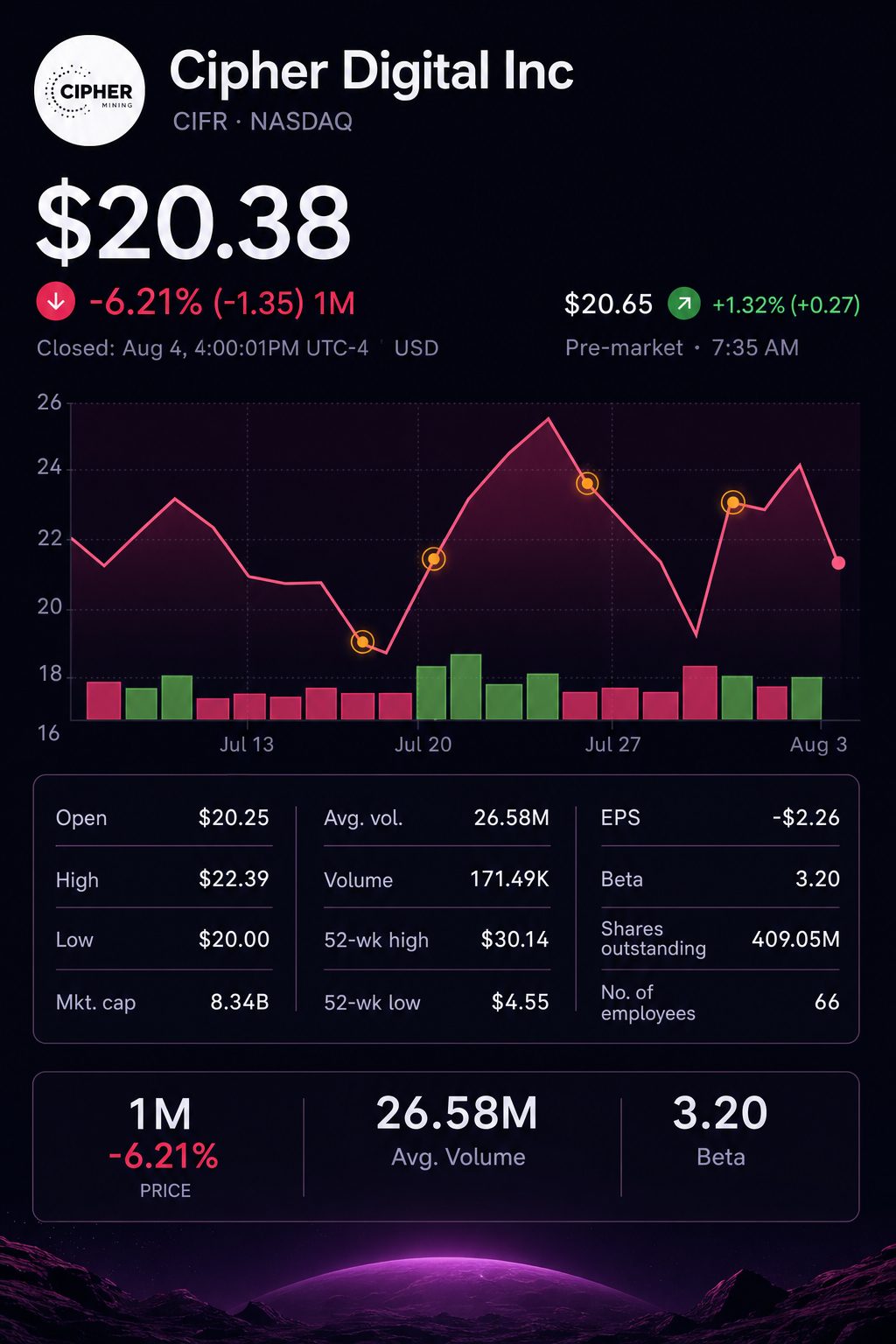This screenshot has width=896, height=1344.
Task: Click the orange marker just after the chart peak
Action: click(588, 483)
